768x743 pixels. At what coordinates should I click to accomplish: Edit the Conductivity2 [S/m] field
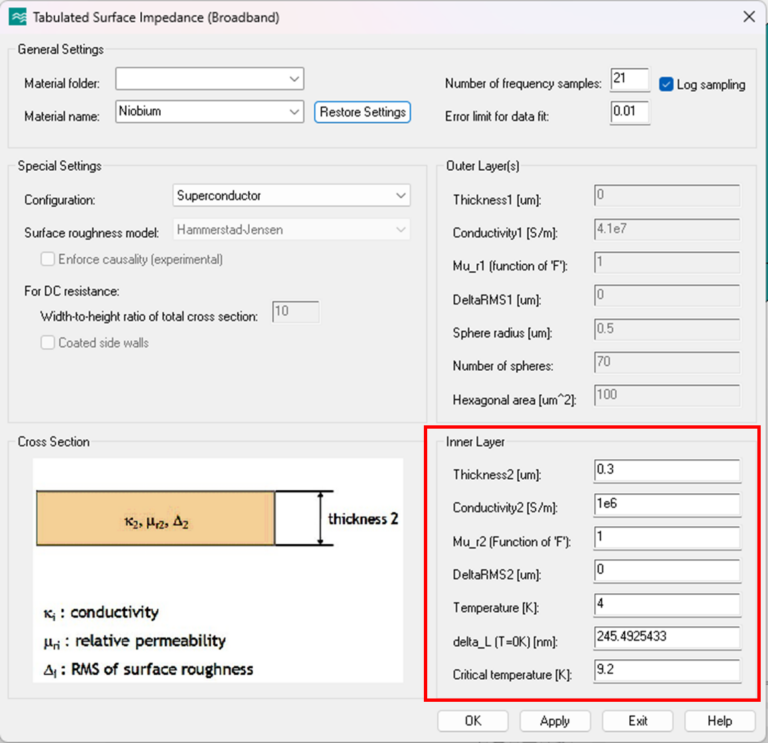coord(667,504)
